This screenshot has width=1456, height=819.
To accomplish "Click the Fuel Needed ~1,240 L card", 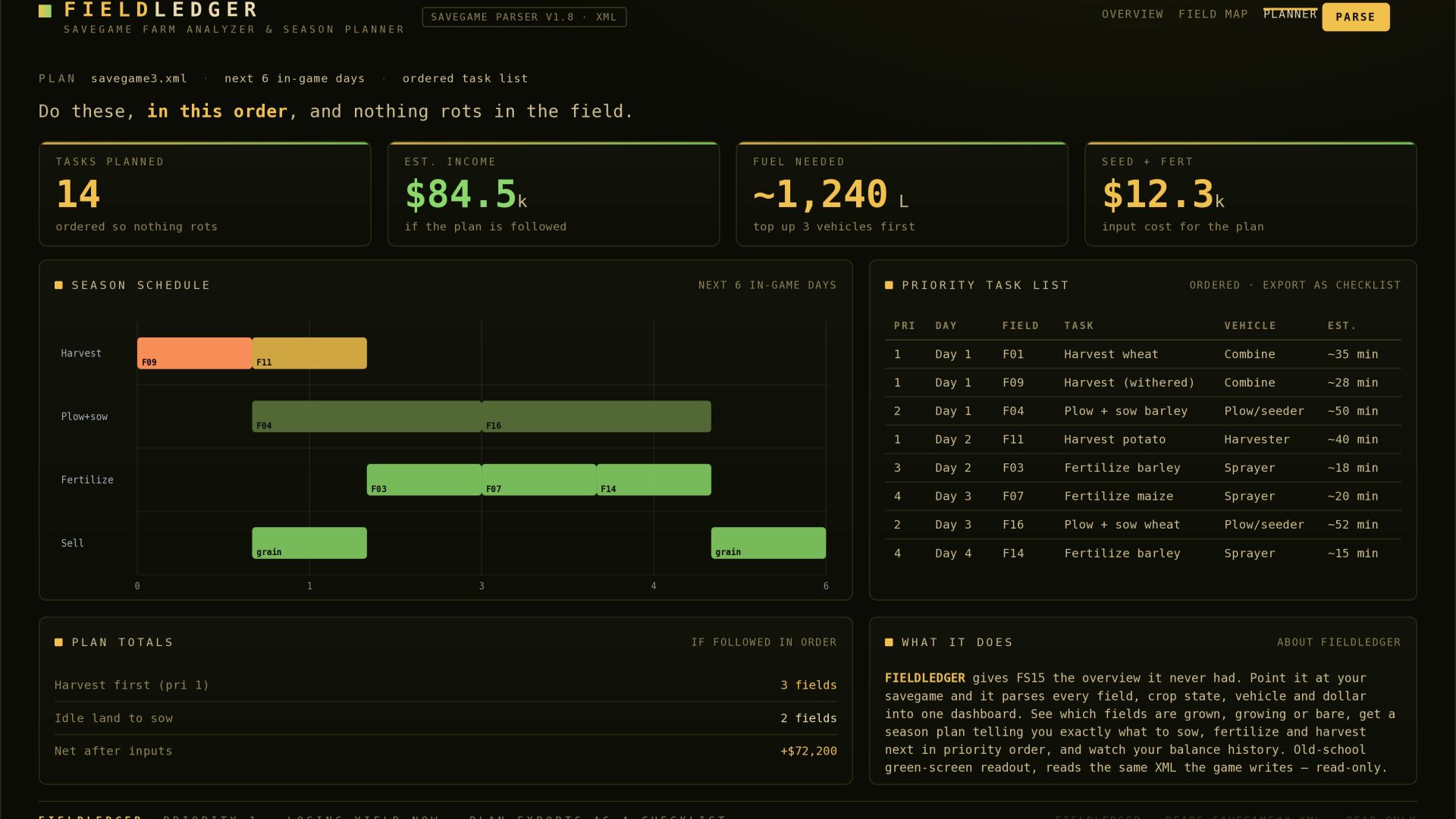I will 902,194.
